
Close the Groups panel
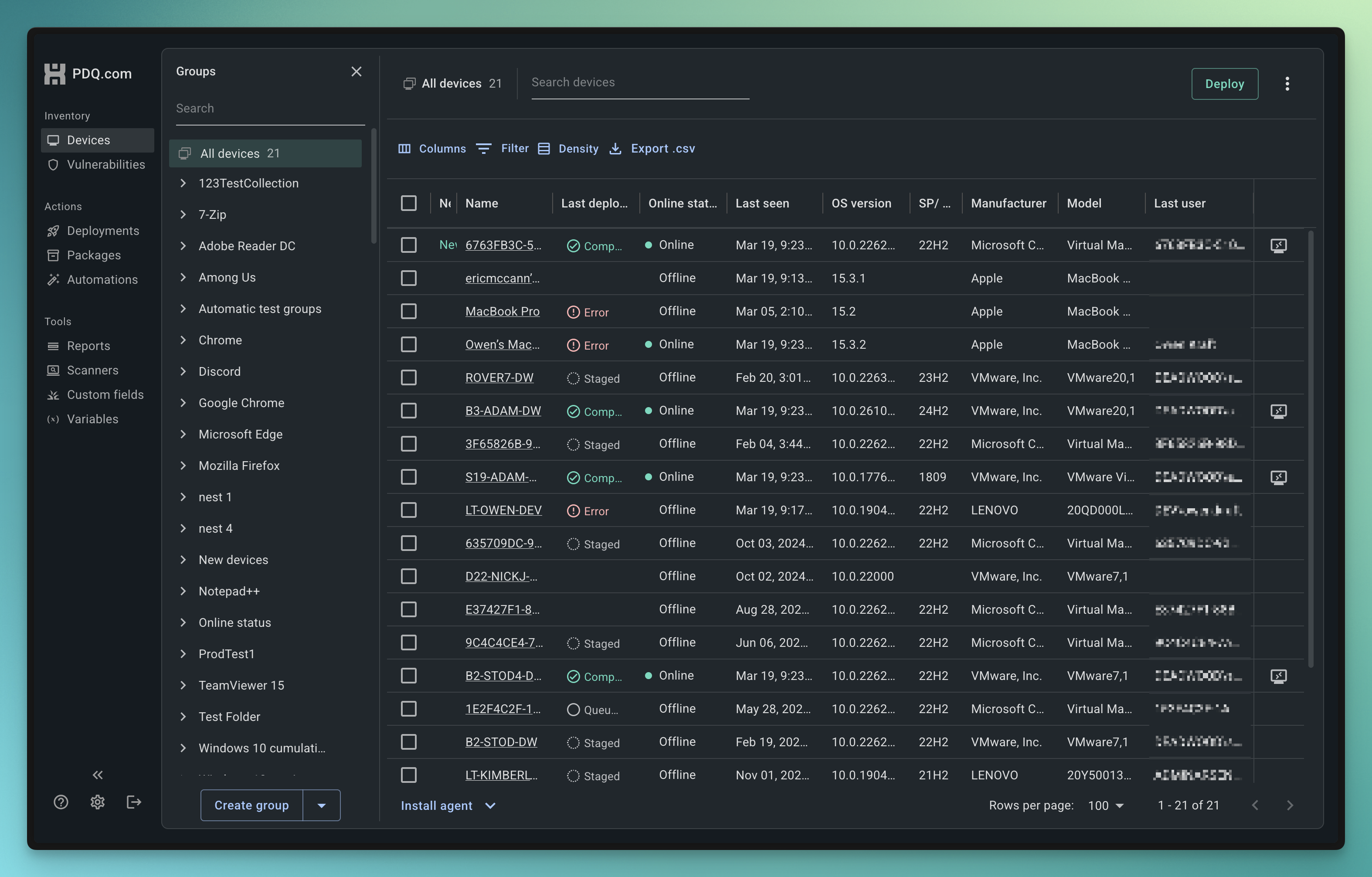356,72
